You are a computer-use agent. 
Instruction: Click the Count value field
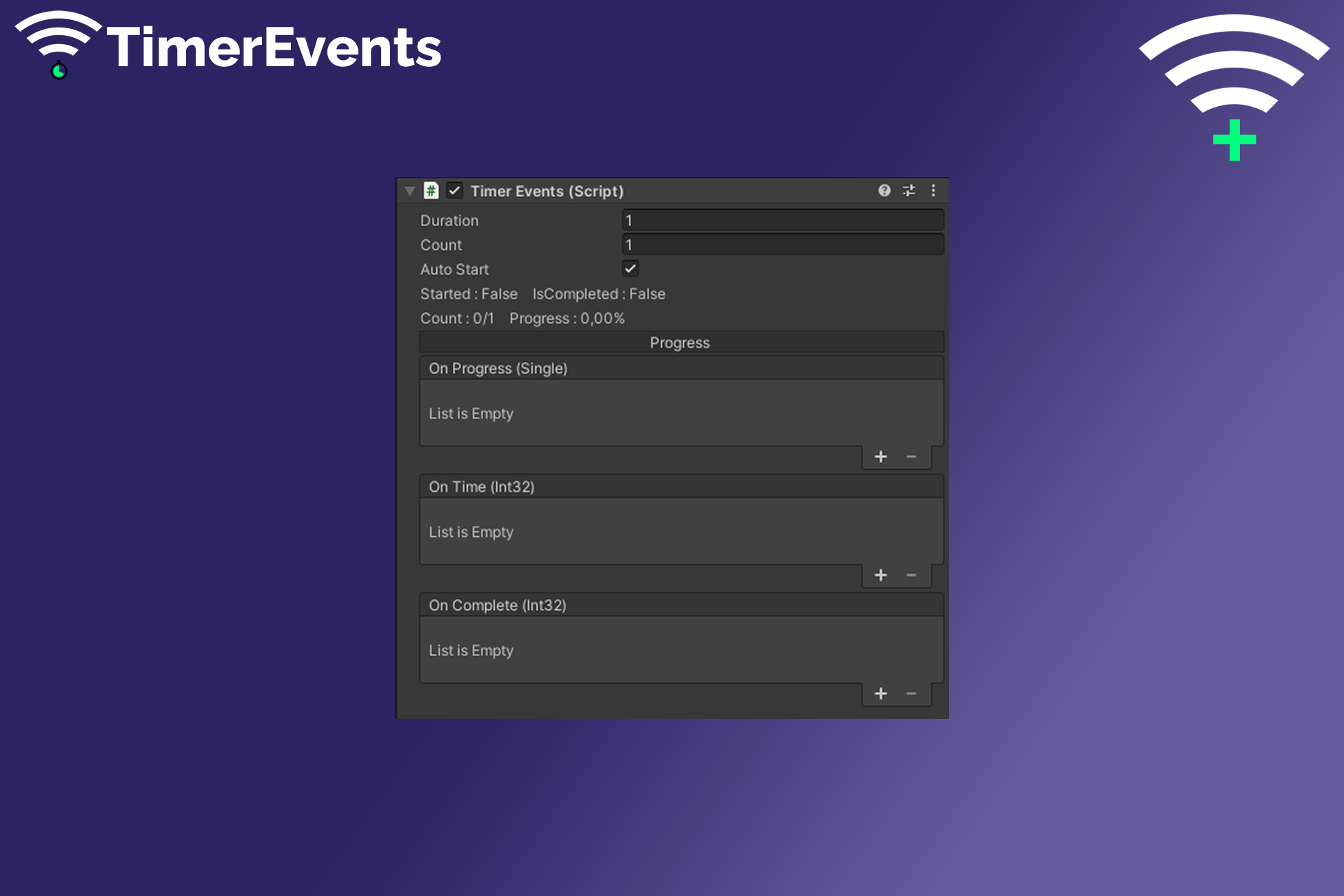[x=782, y=245]
